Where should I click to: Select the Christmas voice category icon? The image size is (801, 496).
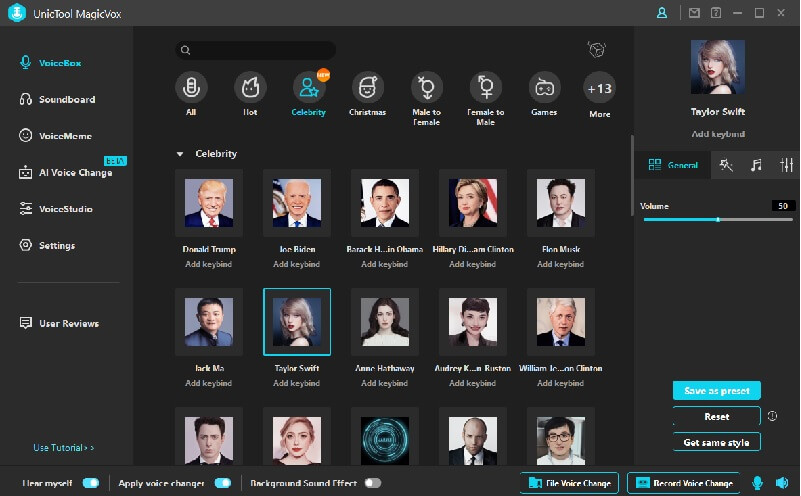(367, 89)
